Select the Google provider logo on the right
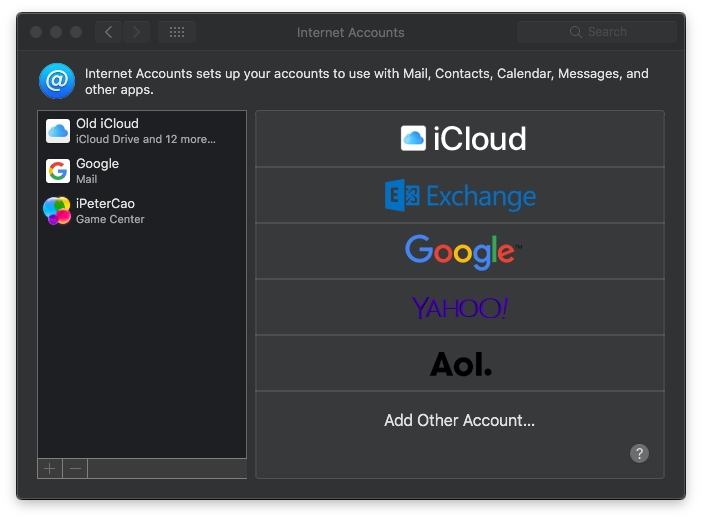The image size is (702, 520). [463, 252]
